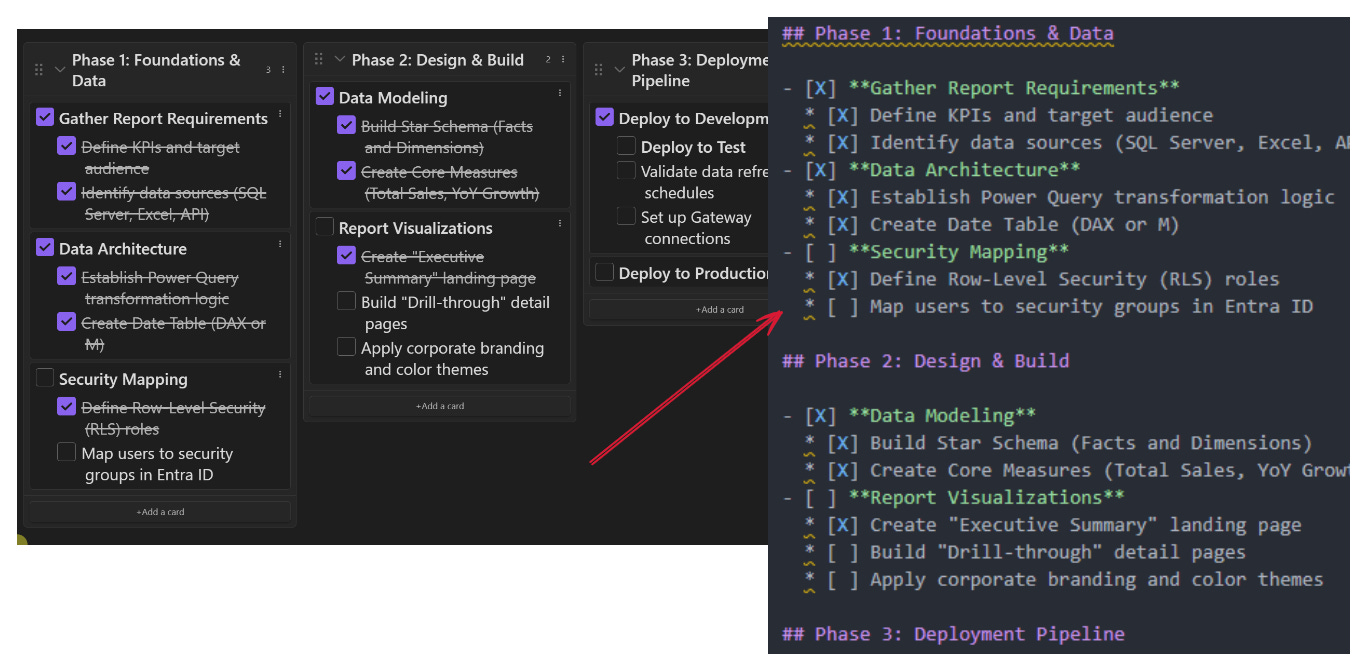Collapse the Phase 1 lane chevron

point(59,70)
